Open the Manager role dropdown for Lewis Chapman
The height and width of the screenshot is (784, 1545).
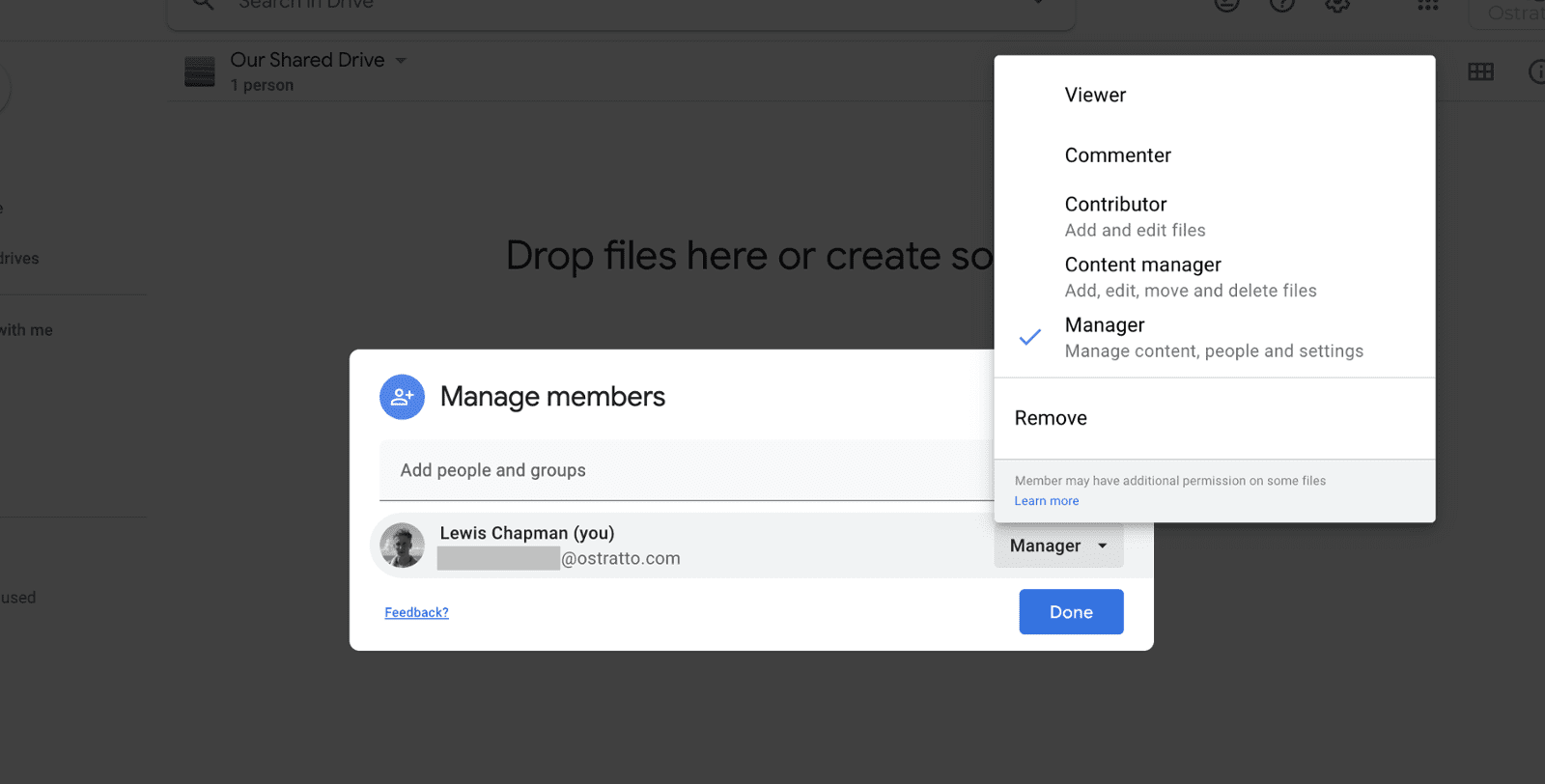(1058, 546)
